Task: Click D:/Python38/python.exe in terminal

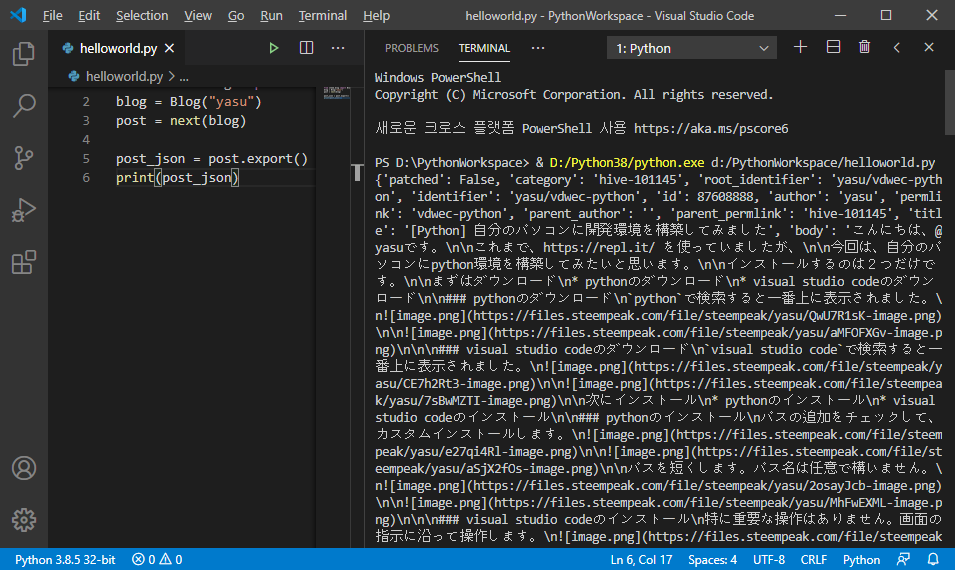Action: (x=627, y=163)
